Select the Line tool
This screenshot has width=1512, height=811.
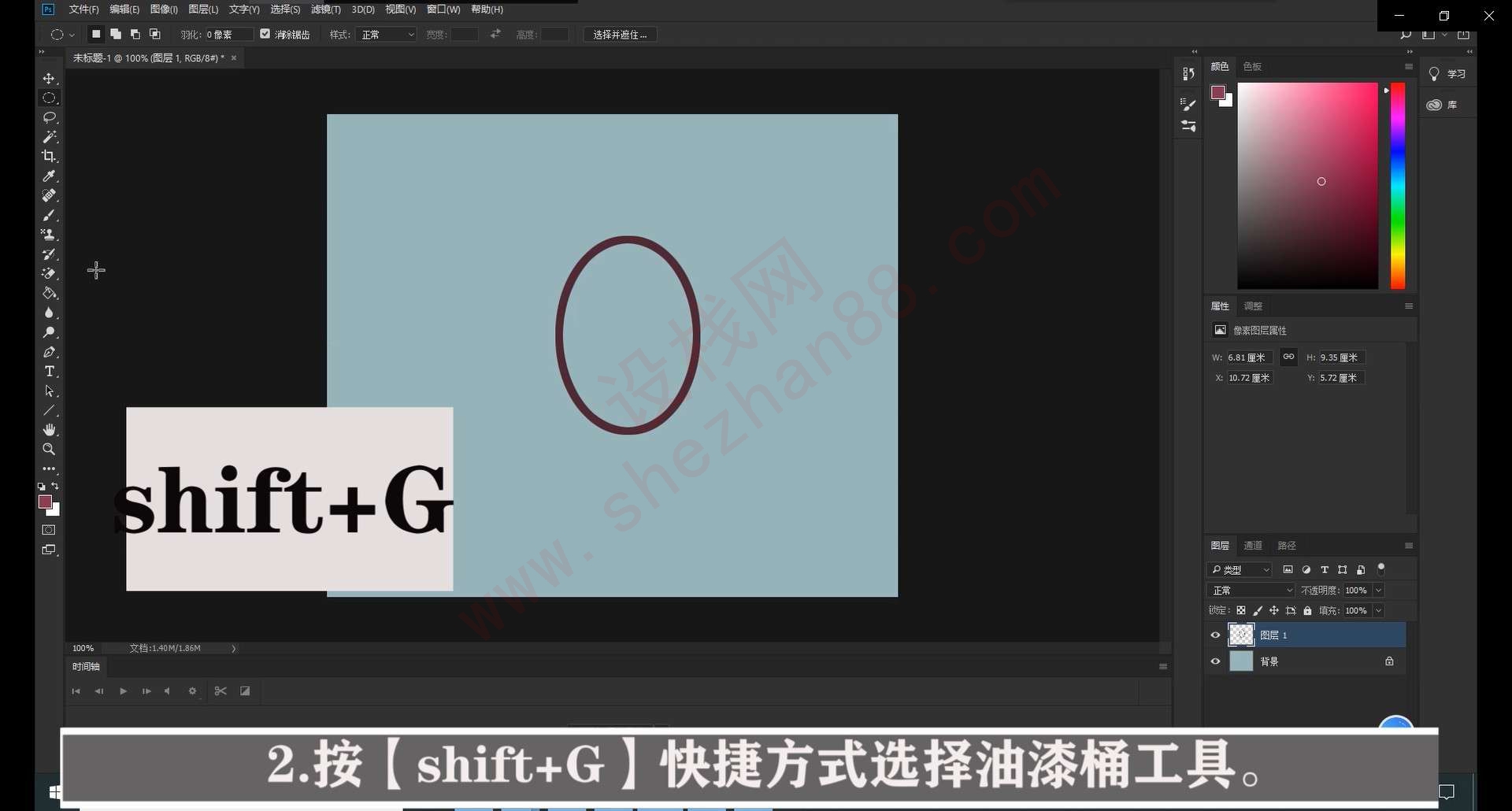49,410
